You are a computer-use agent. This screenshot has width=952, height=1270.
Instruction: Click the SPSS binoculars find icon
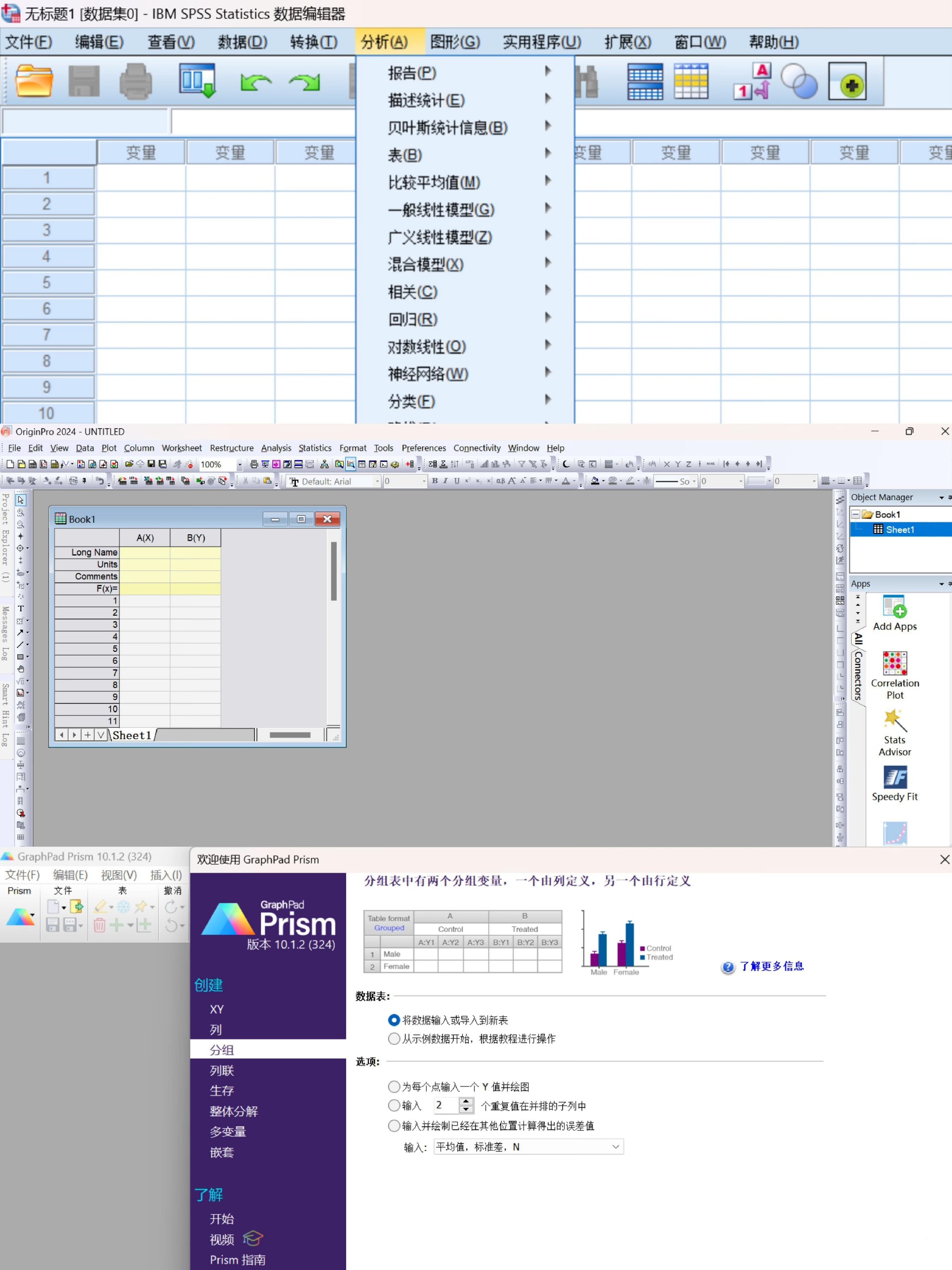(587, 81)
